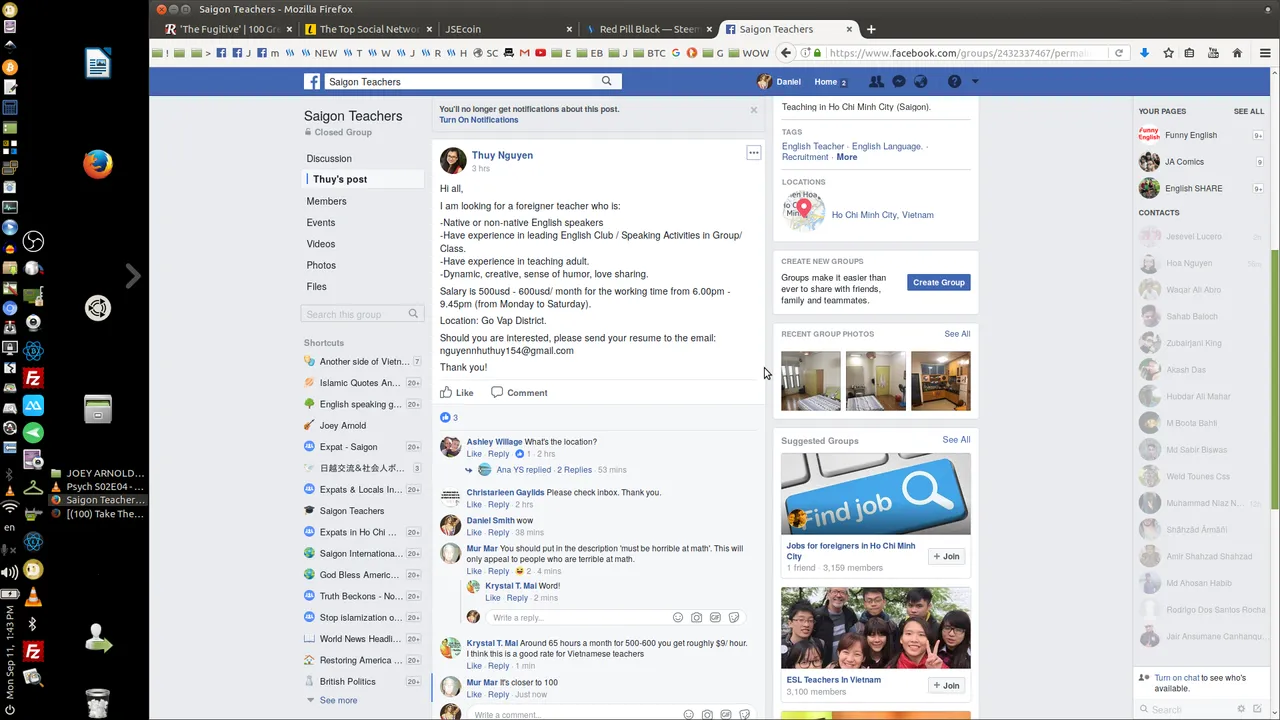Open Events in group sidebar
This screenshot has width=1280, height=720.
pos(321,223)
